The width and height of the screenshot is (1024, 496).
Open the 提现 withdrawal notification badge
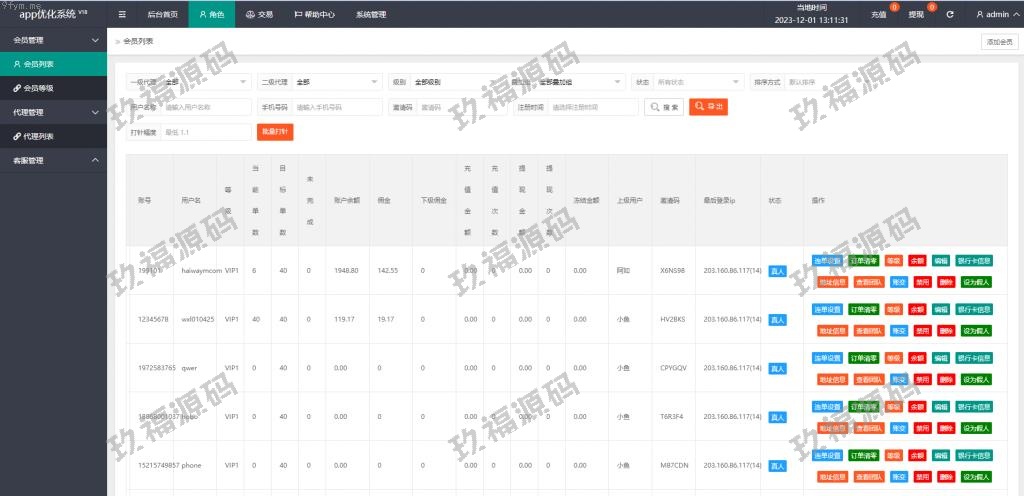pyautogui.click(x=916, y=15)
